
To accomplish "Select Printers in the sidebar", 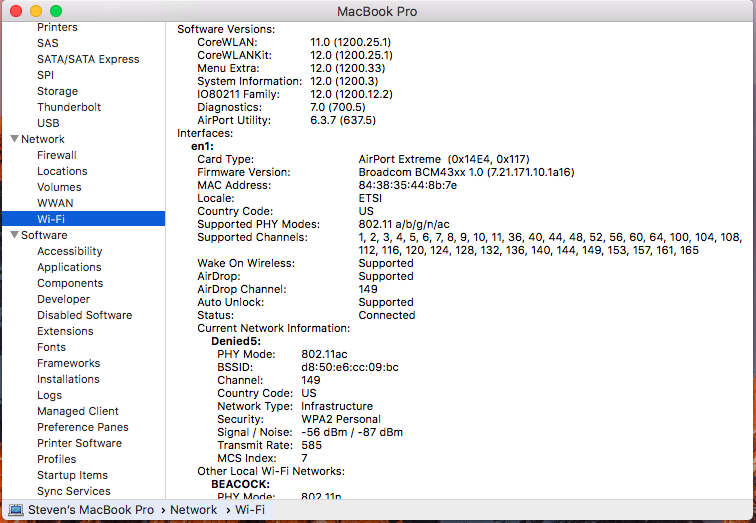I will (57, 27).
